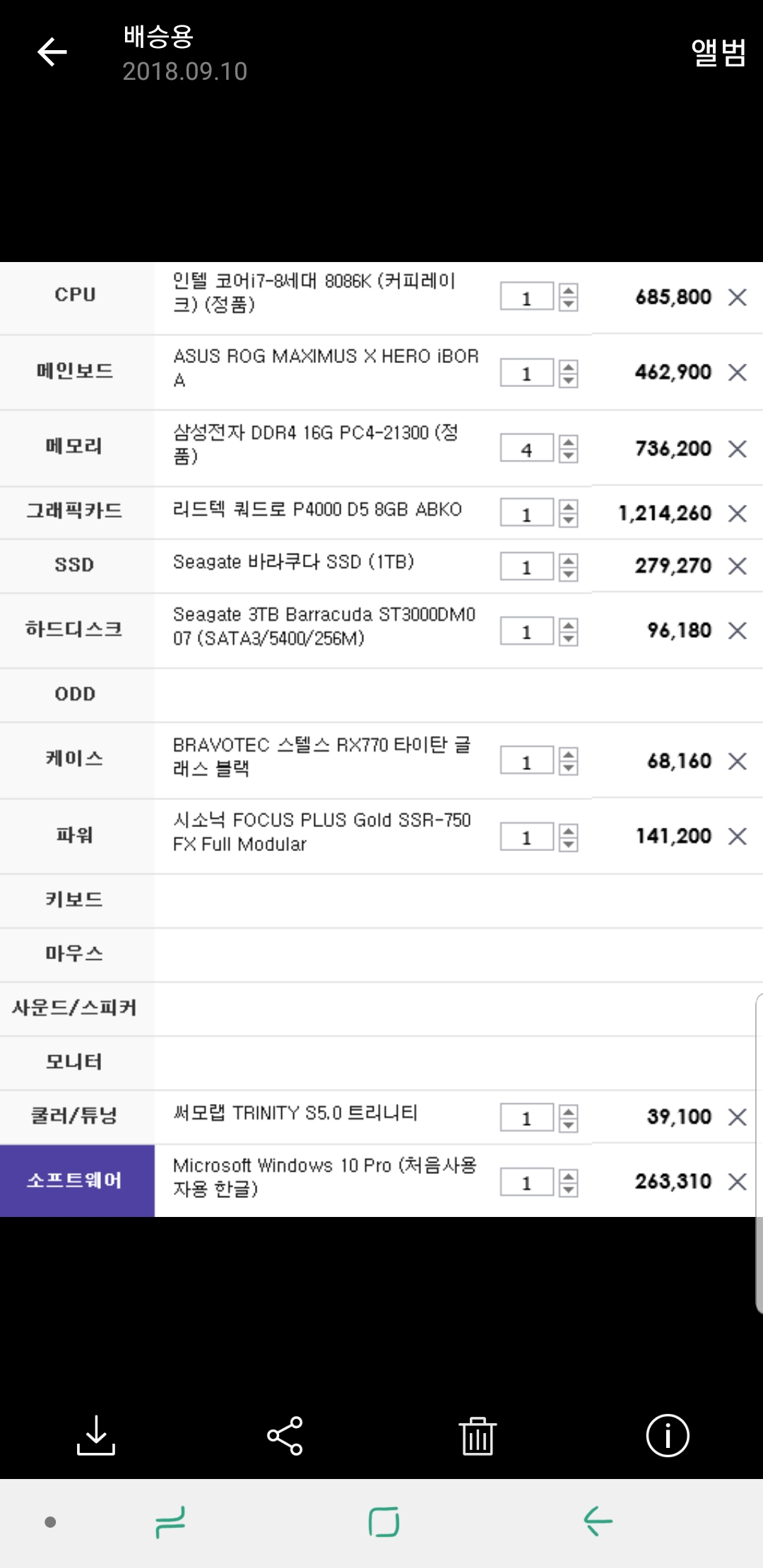Remove the 그래픽카드 item with X
Screen dimensions: 763x1568
[x=738, y=513]
